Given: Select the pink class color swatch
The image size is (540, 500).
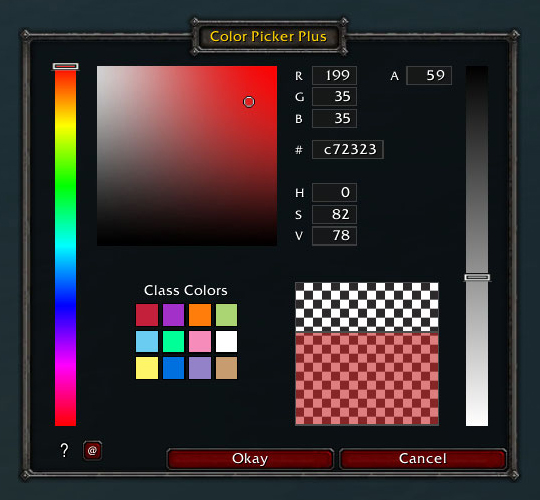Looking at the screenshot, I should point(200,341).
